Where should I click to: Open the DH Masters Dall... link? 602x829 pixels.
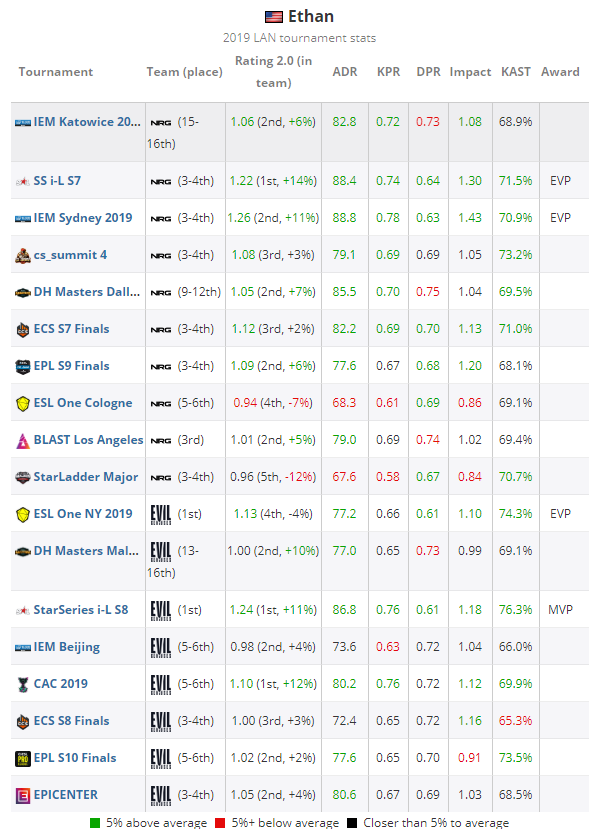(x=87, y=292)
